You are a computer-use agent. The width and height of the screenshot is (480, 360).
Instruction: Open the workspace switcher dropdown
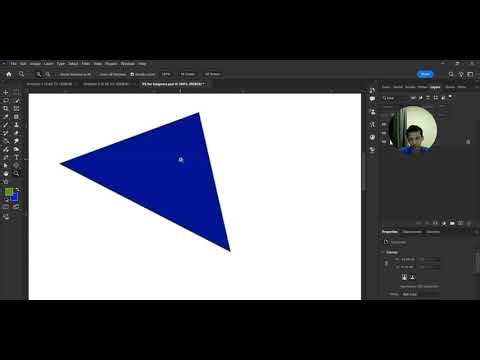coord(470,74)
